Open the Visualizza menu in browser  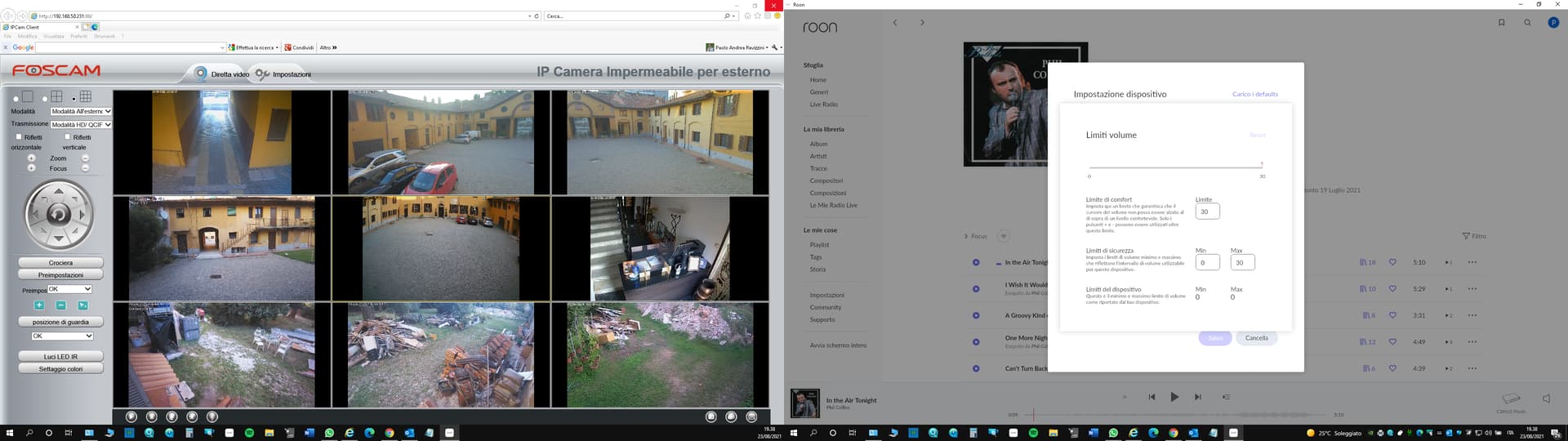[x=54, y=36]
